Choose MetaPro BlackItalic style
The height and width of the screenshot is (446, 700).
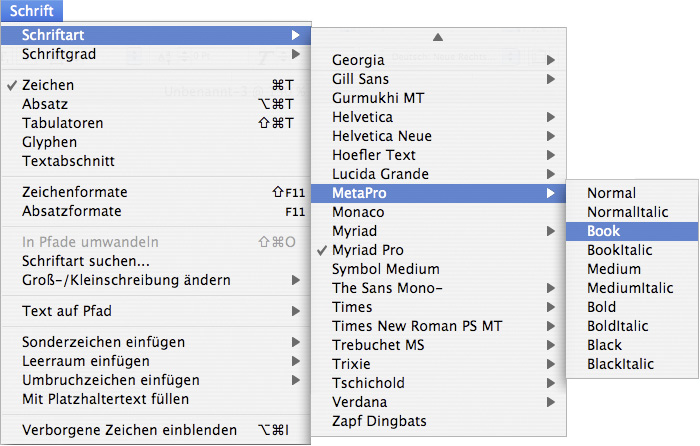click(632, 364)
